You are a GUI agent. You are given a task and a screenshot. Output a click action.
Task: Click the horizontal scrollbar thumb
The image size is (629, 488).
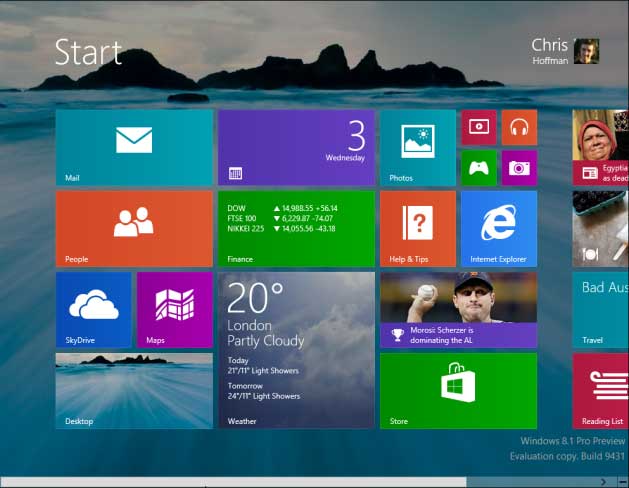tap(233, 482)
